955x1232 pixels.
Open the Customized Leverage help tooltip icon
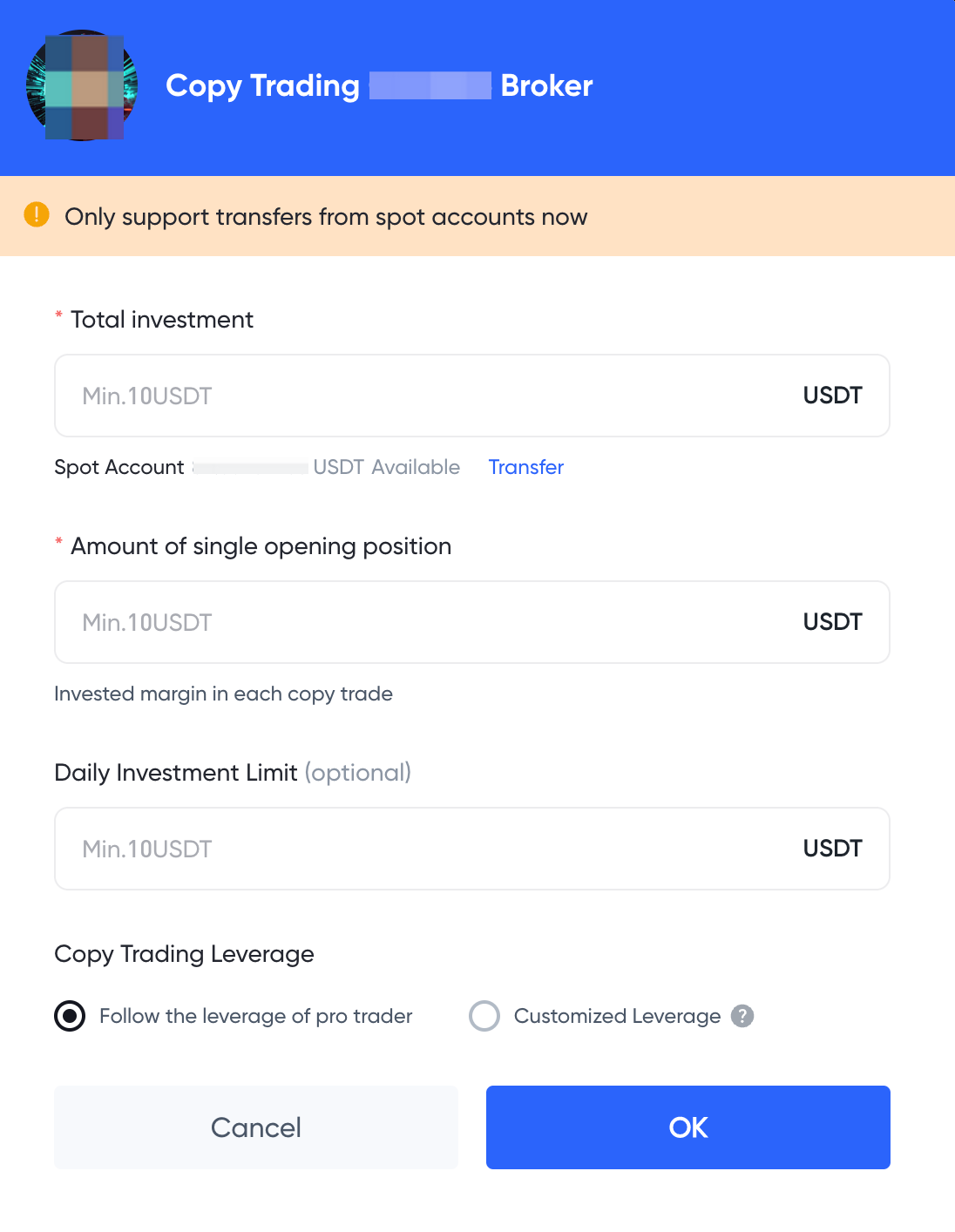pyautogui.click(x=742, y=1016)
